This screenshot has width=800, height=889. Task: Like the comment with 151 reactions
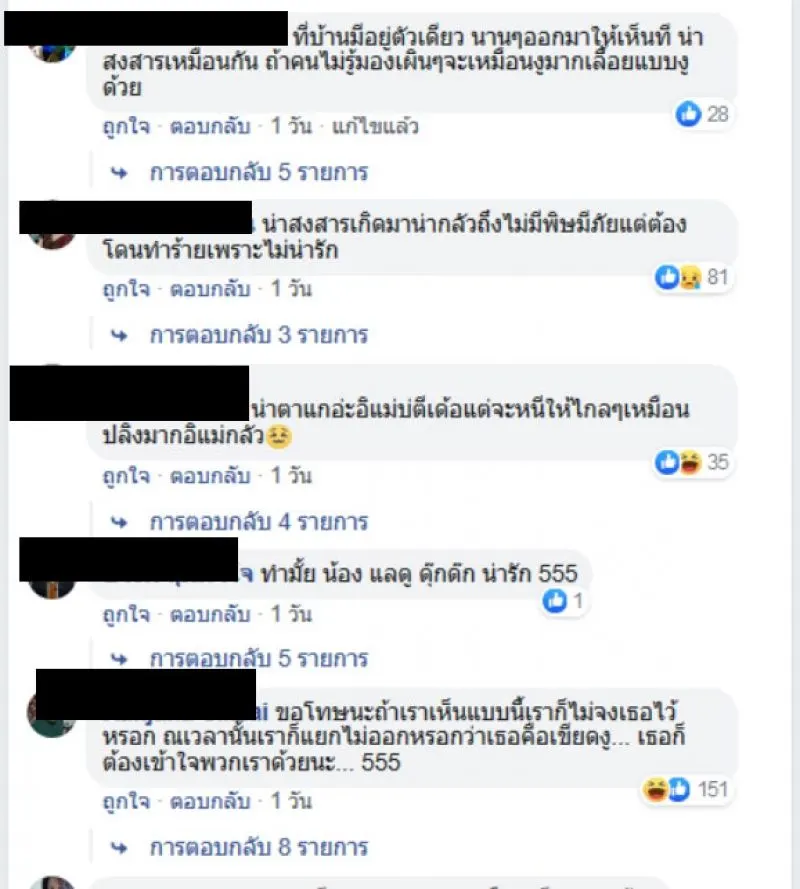pyautogui.click(x=126, y=802)
